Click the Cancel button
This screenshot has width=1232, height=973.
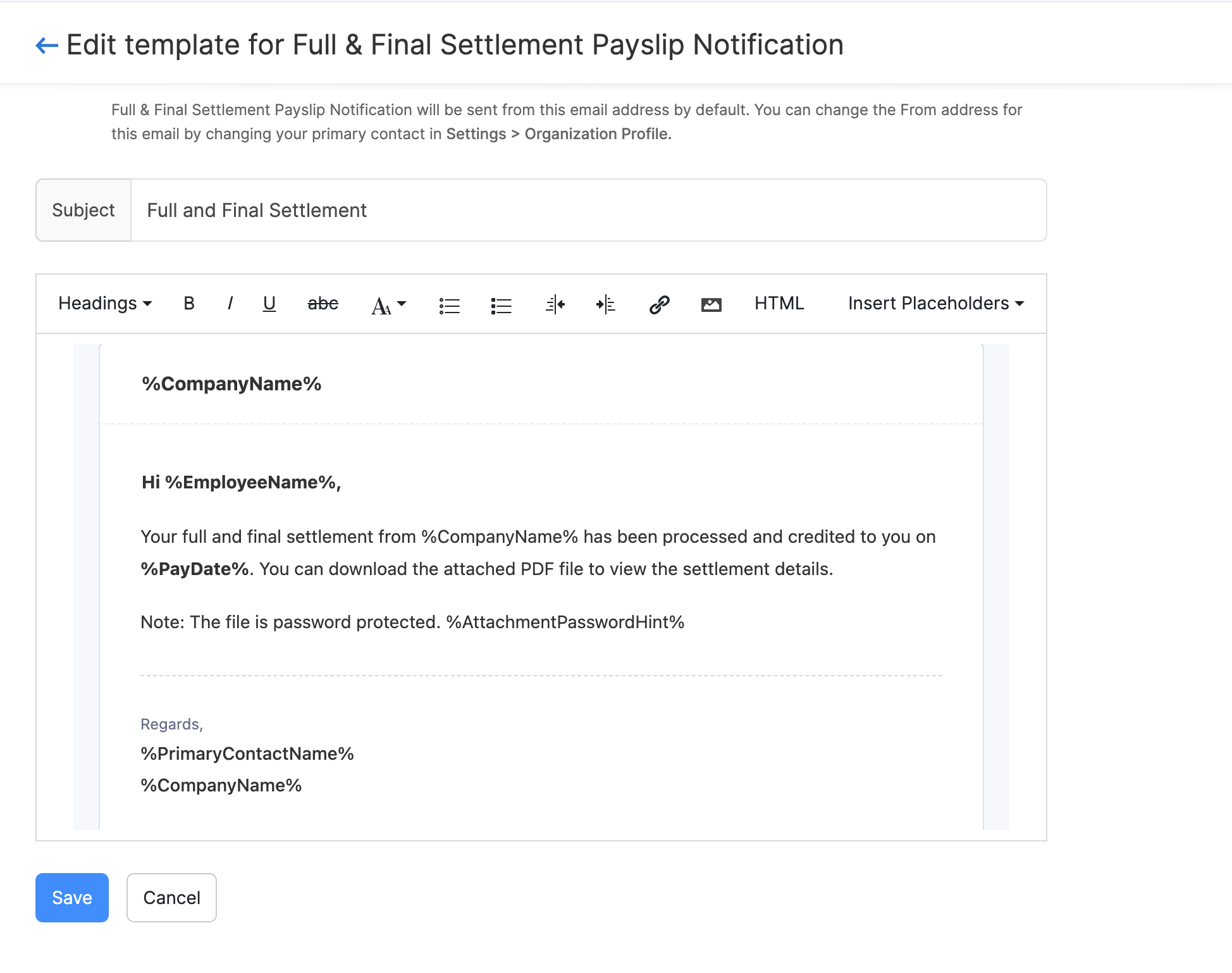click(170, 897)
